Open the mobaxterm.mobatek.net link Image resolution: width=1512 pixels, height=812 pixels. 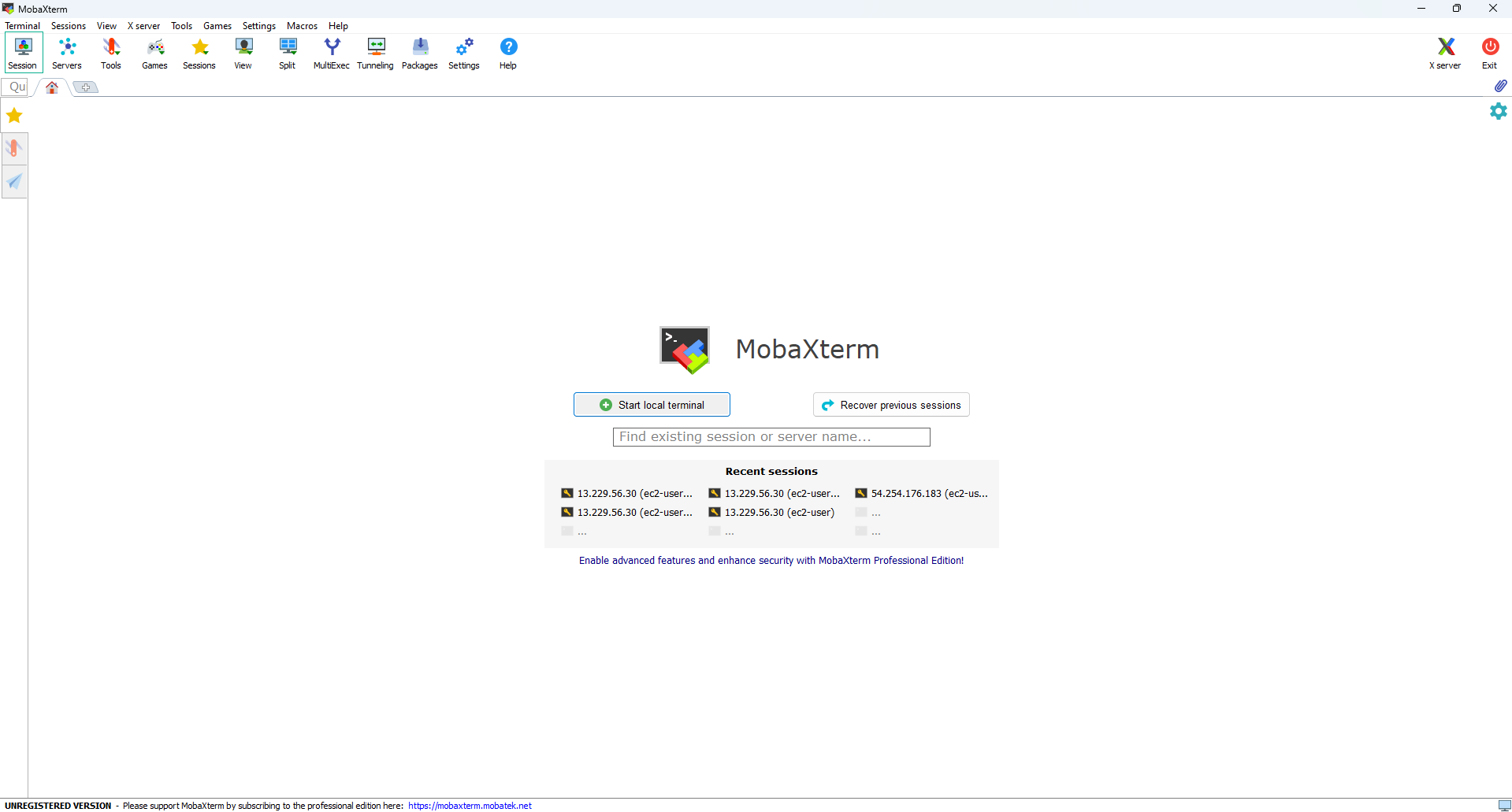click(x=470, y=806)
